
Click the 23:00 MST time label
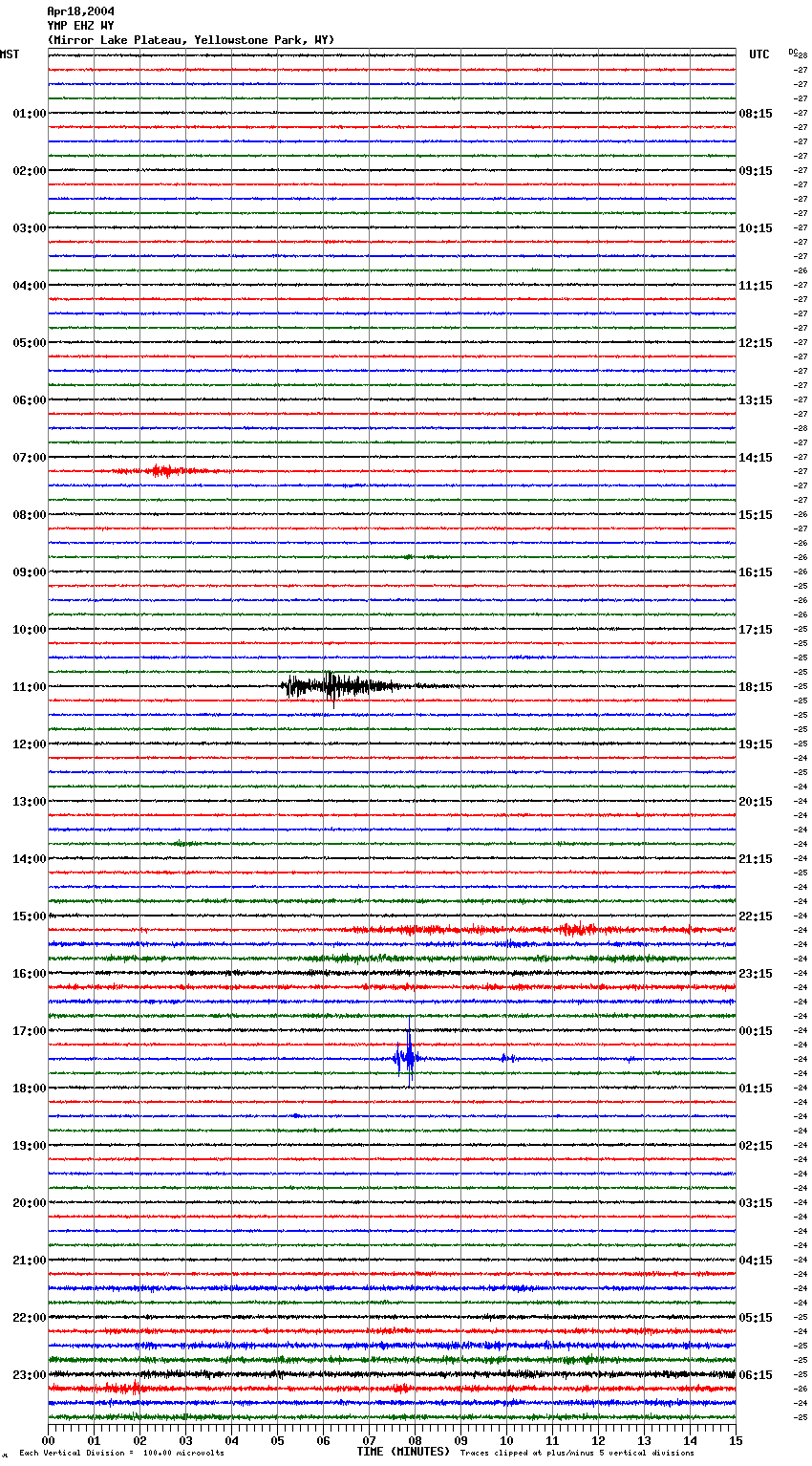click(30, 1375)
